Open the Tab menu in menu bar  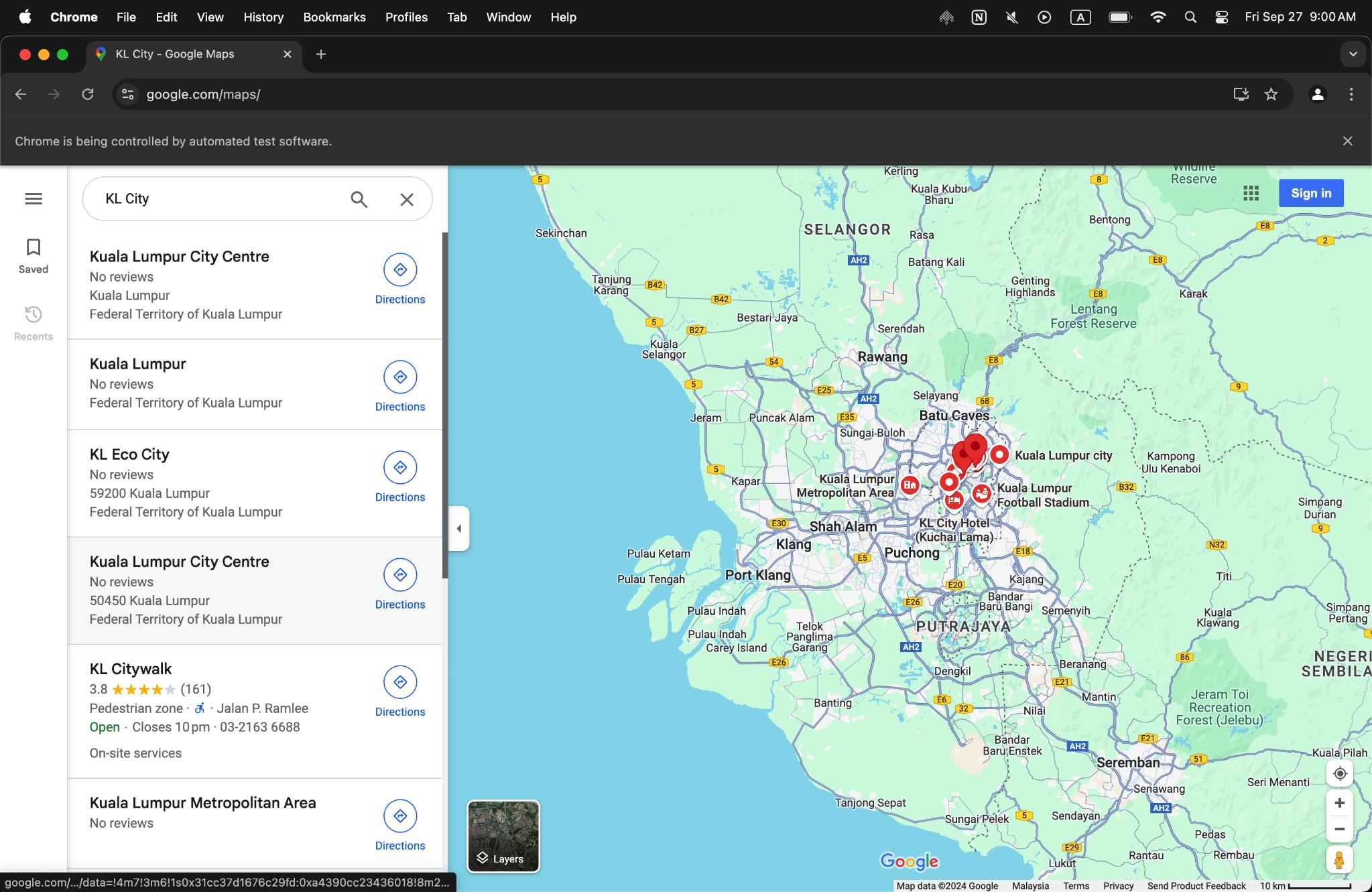(457, 17)
